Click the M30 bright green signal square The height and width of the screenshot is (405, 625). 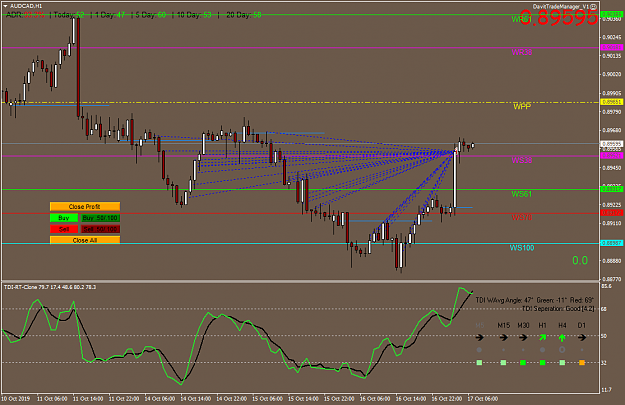523,363
